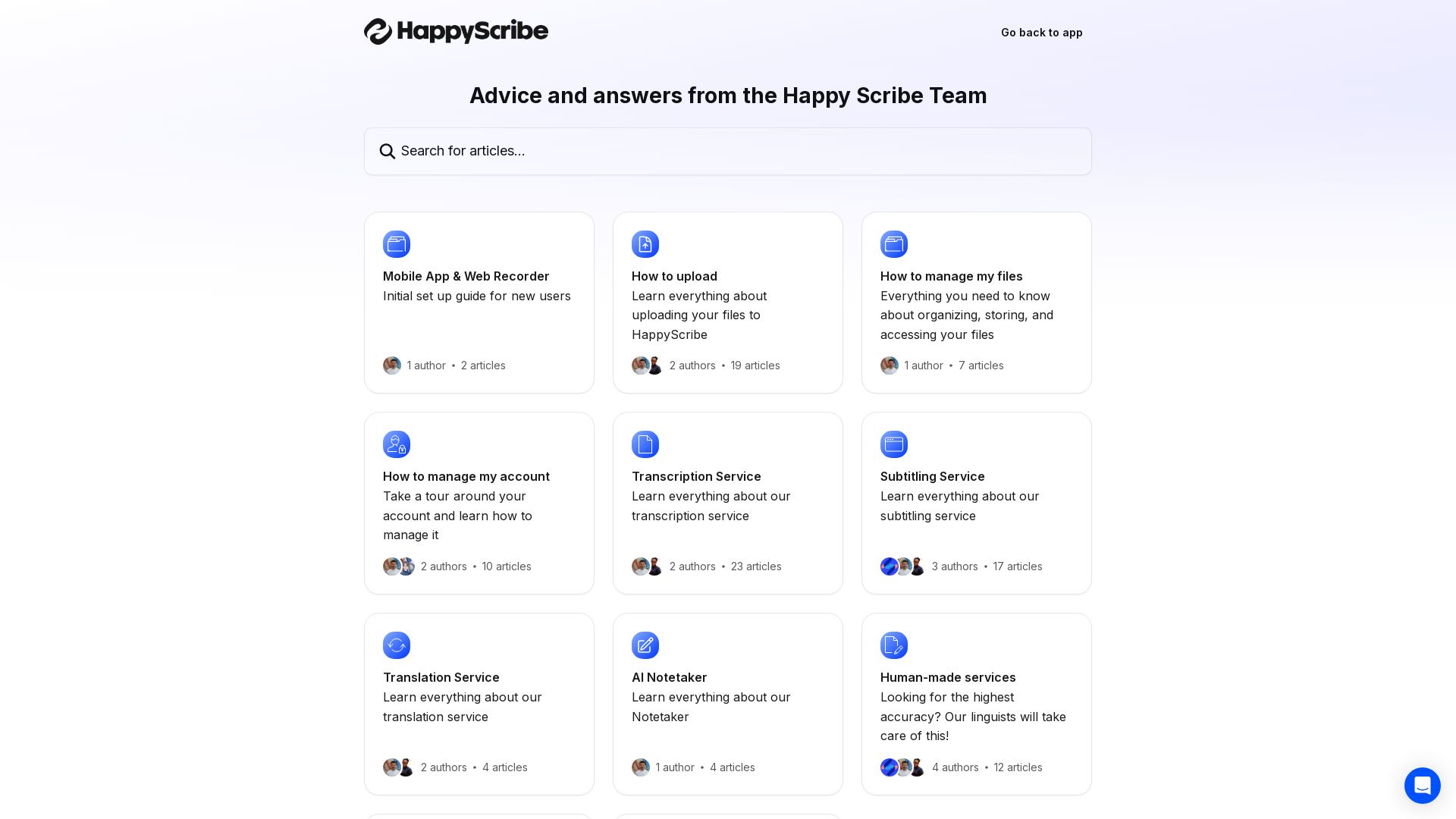Click the page heading 'Advice and answers'

[x=728, y=96]
